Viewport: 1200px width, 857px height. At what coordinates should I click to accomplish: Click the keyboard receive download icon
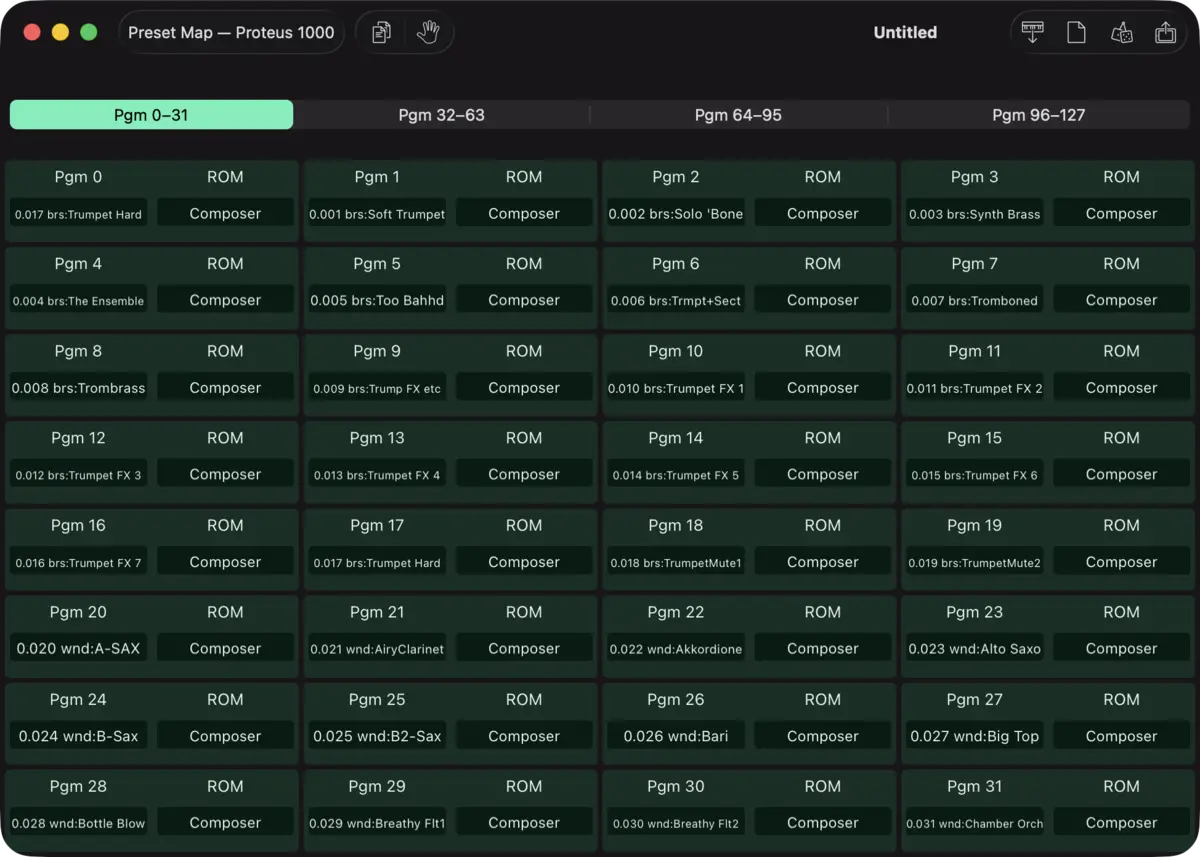[x=1033, y=33]
